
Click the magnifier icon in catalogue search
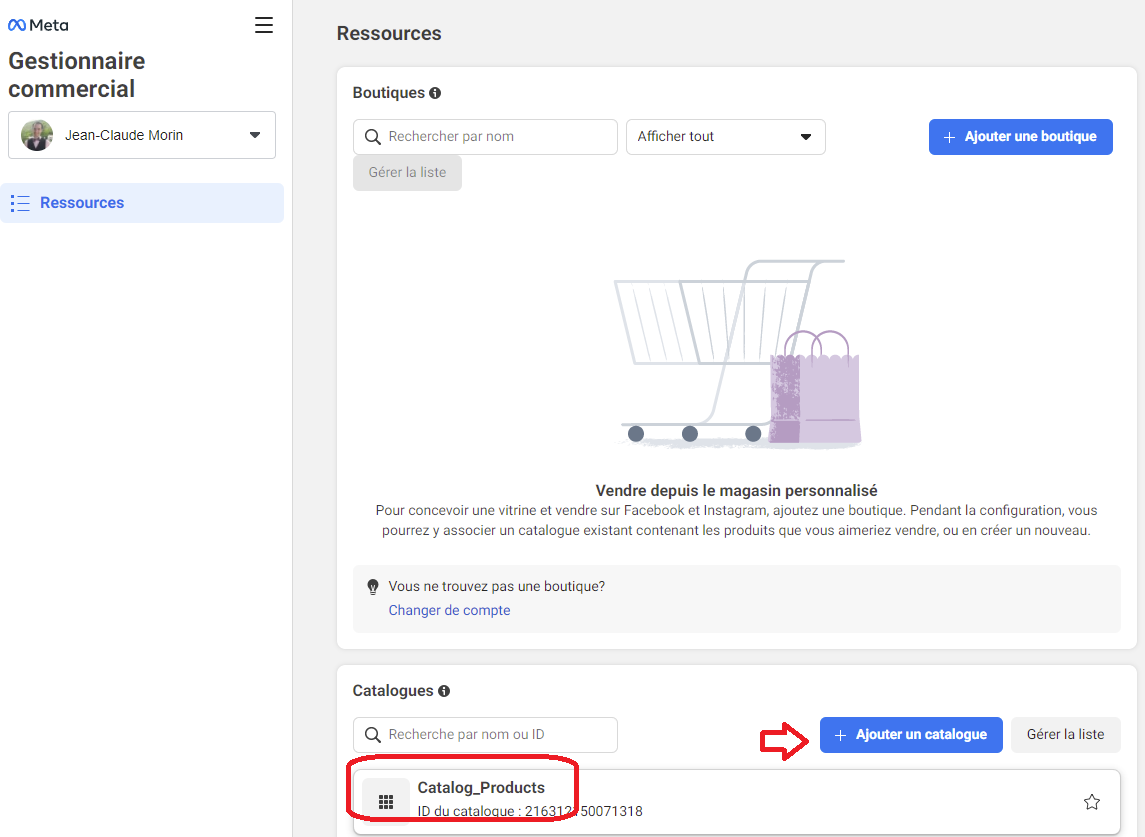372,735
